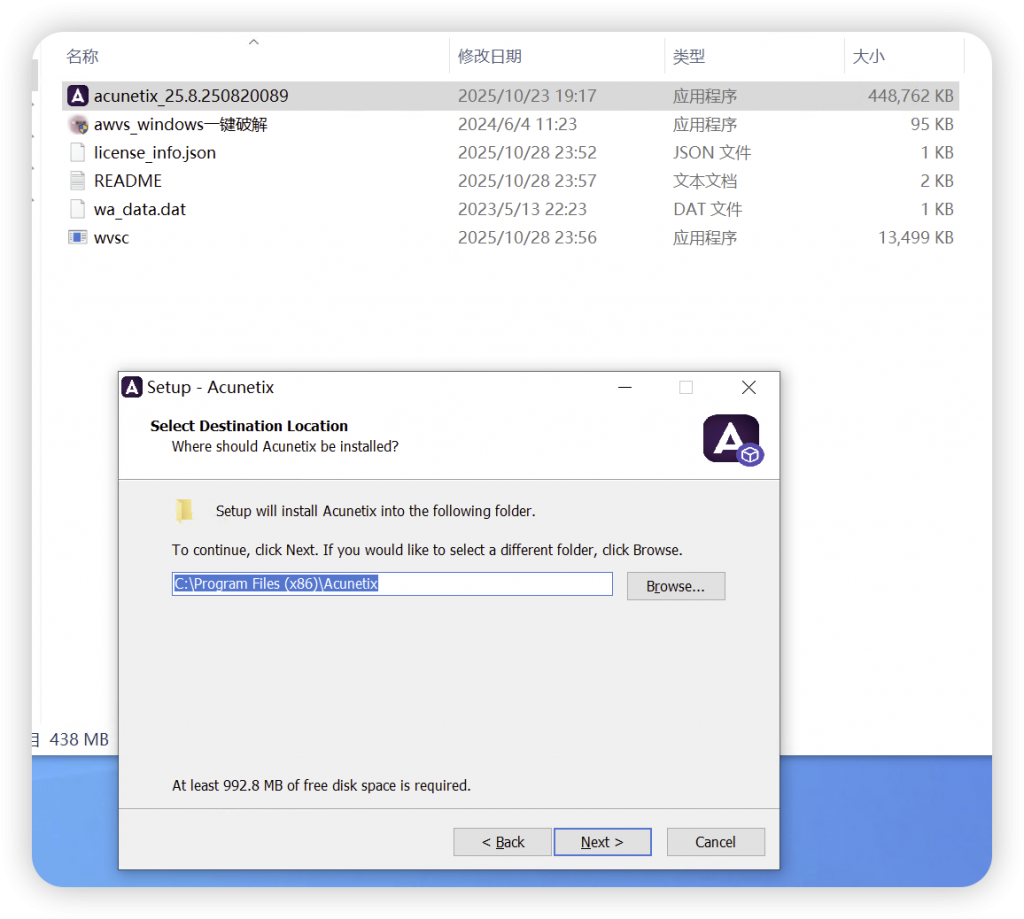1024x919 pixels.
Task: Click the Acunetix logo in the setup dialog header
Action: click(x=731, y=438)
